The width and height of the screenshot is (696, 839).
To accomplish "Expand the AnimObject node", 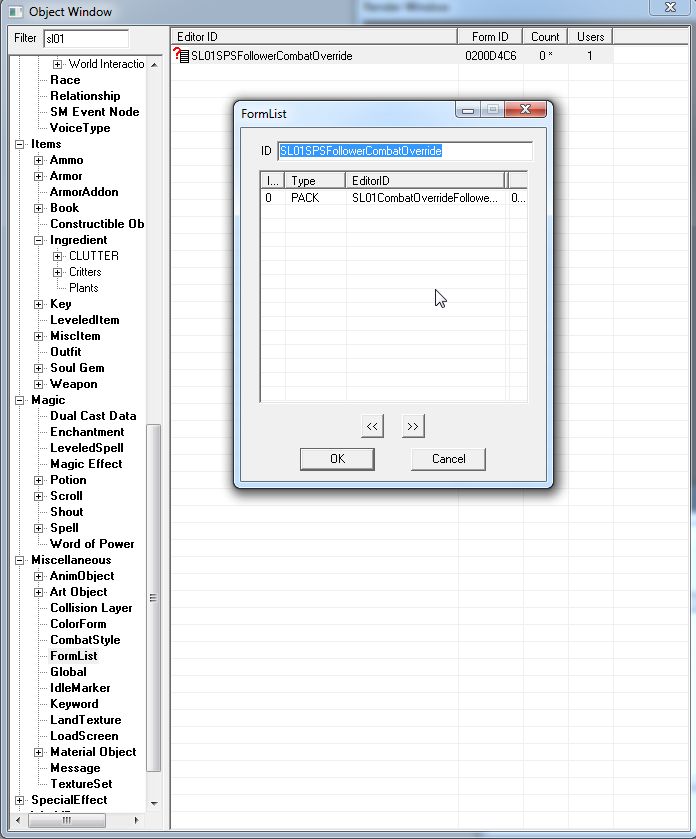I will click(39, 577).
